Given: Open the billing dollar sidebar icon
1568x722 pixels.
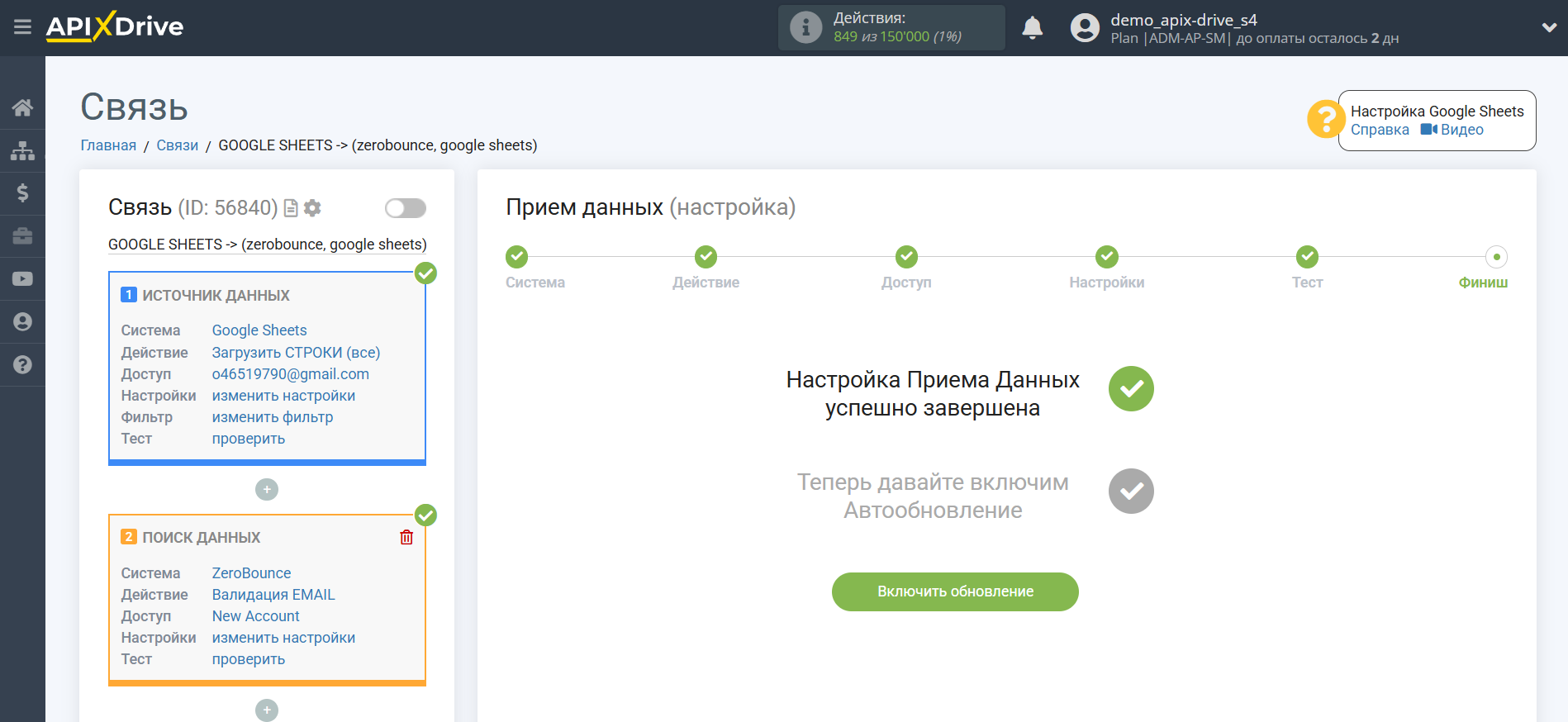Looking at the screenshot, I should [x=22, y=193].
